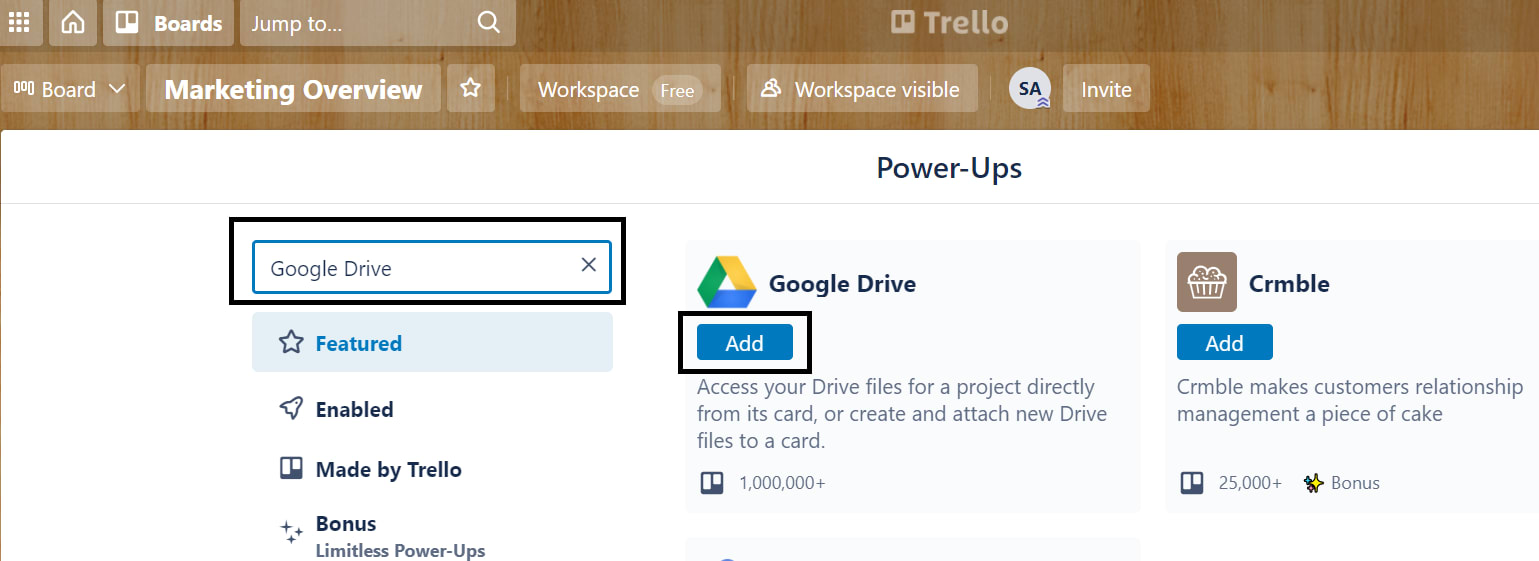
Task: Click the Made by Trello board icon
Action: [291, 468]
